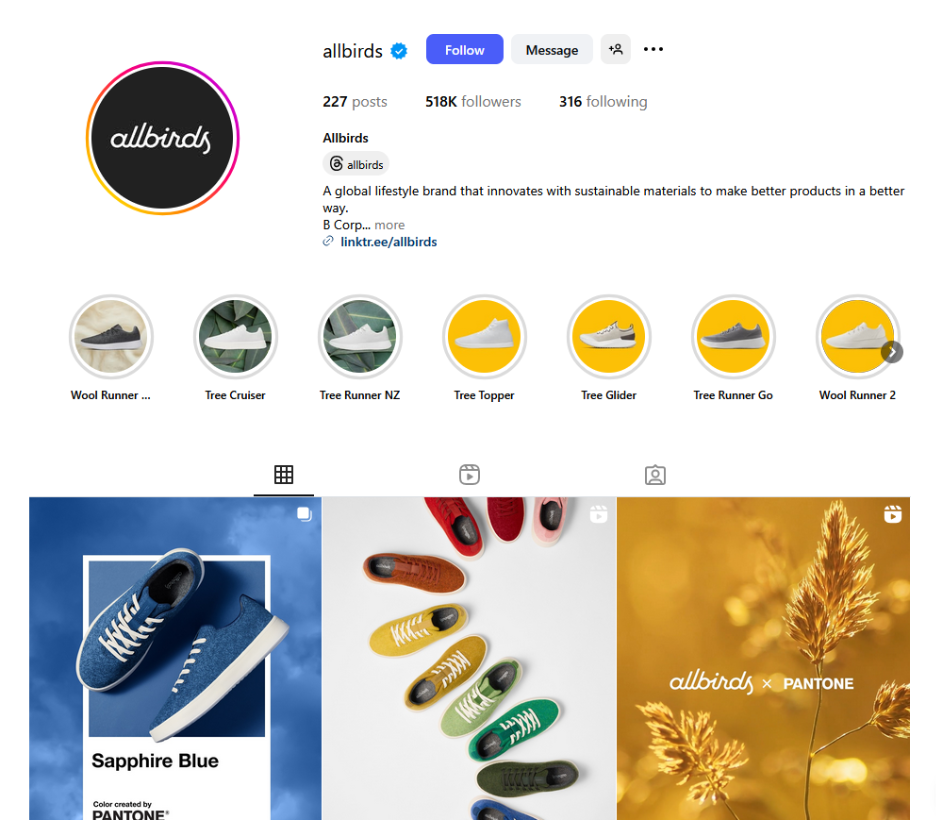Show next highlights with arrow chevron

(892, 352)
